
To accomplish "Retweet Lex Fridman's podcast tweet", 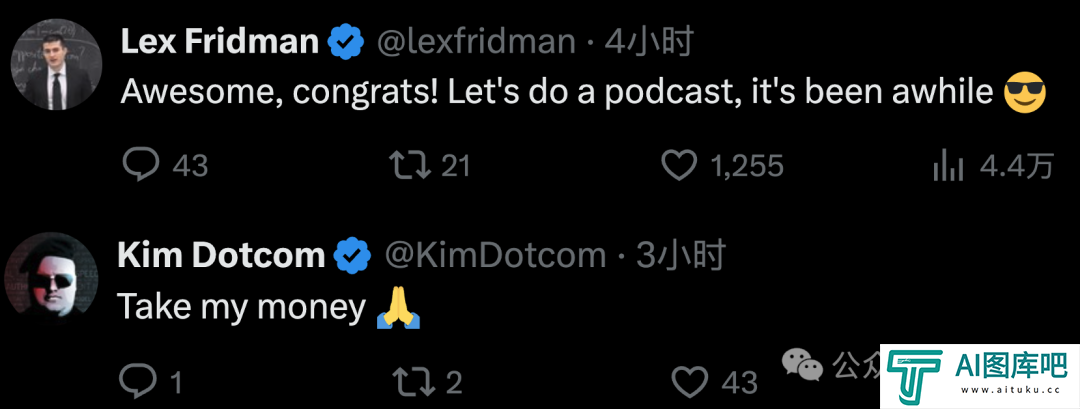I will click(x=411, y=166).
